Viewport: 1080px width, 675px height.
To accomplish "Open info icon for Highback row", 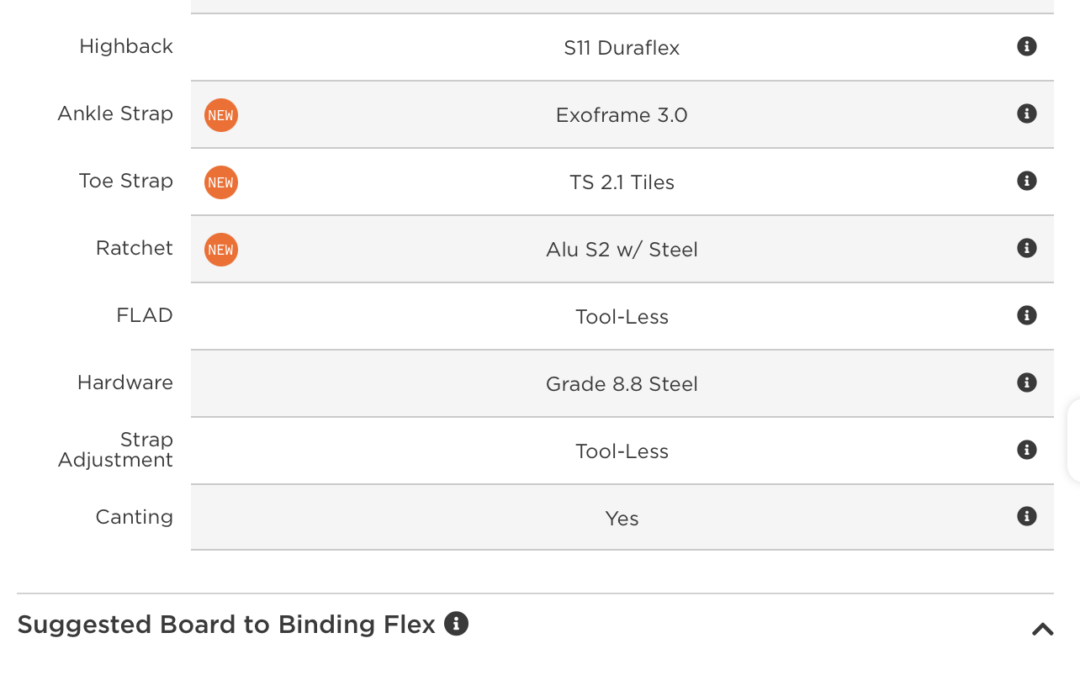I will pos(1026,46).
